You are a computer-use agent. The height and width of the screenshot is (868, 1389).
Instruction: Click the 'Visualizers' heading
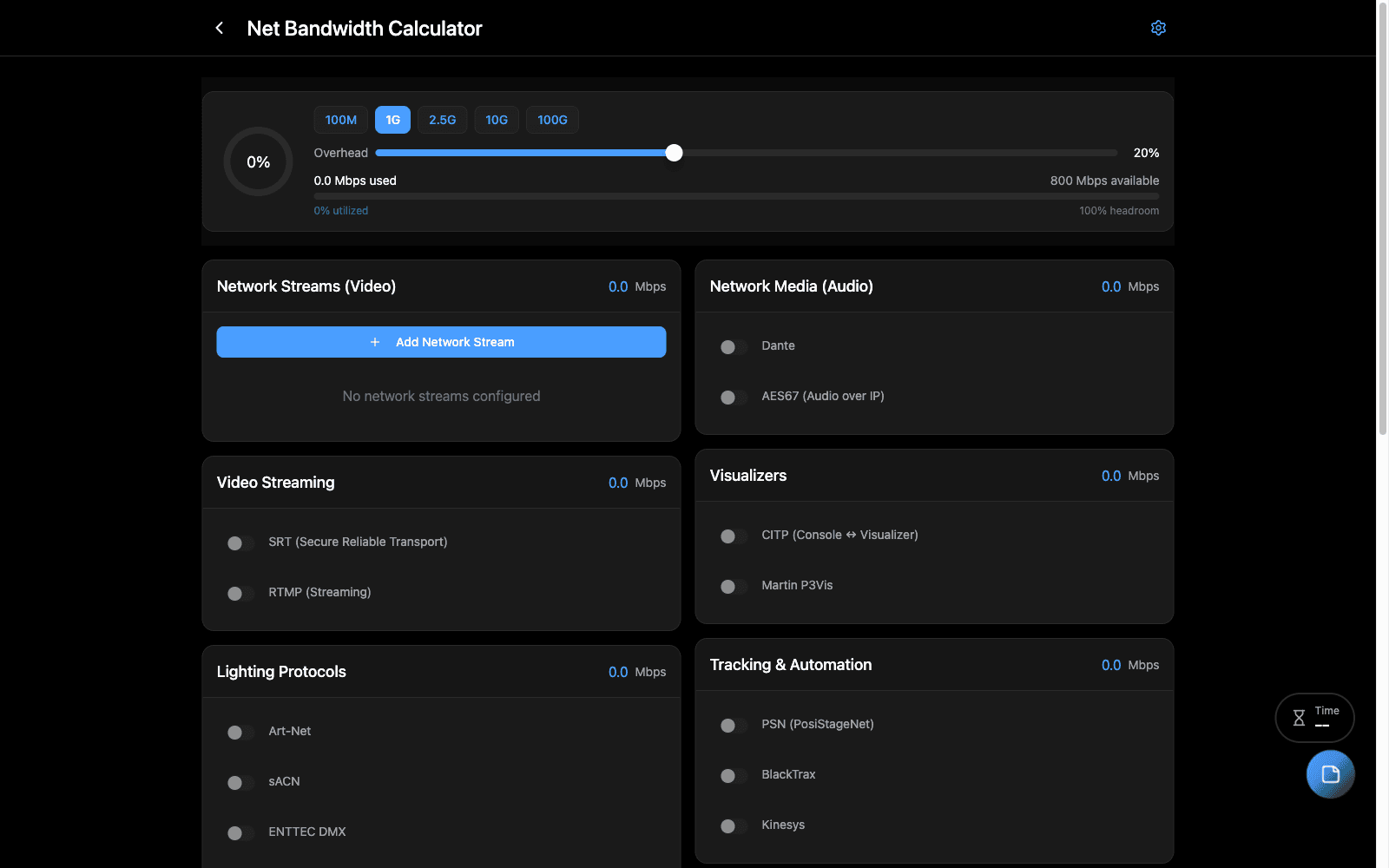(748, 476)
